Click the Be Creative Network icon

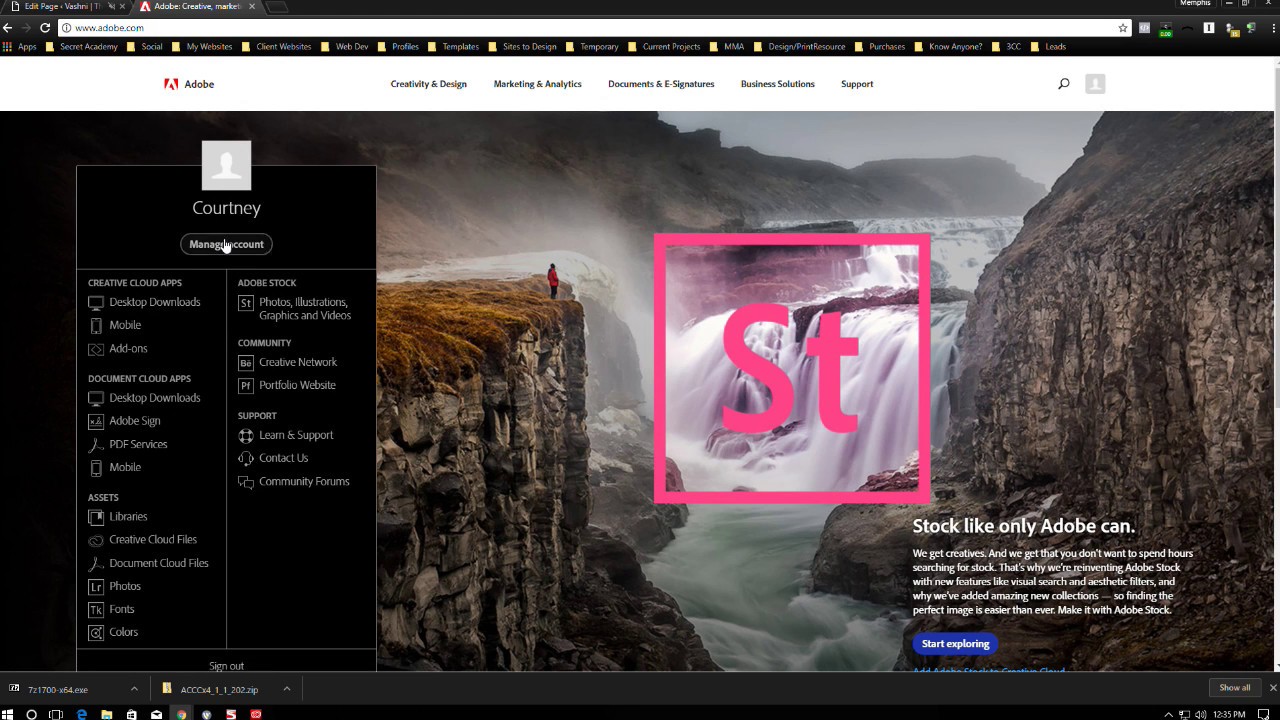point(246,363)
